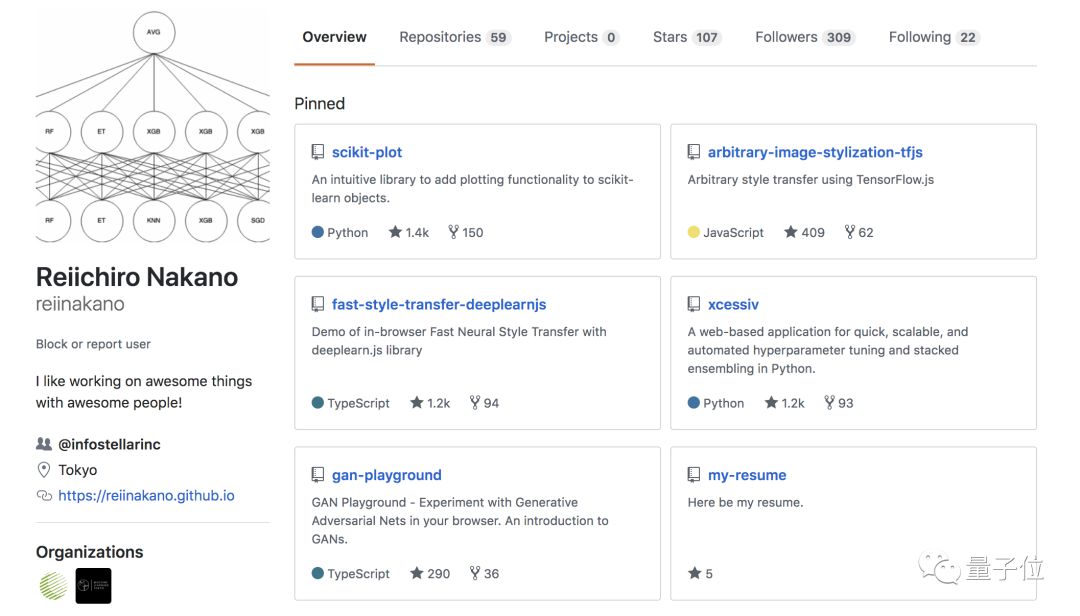1080x616 pixels.
Task: Open the xcessiv repository link
Action: (x=733, y=305)
